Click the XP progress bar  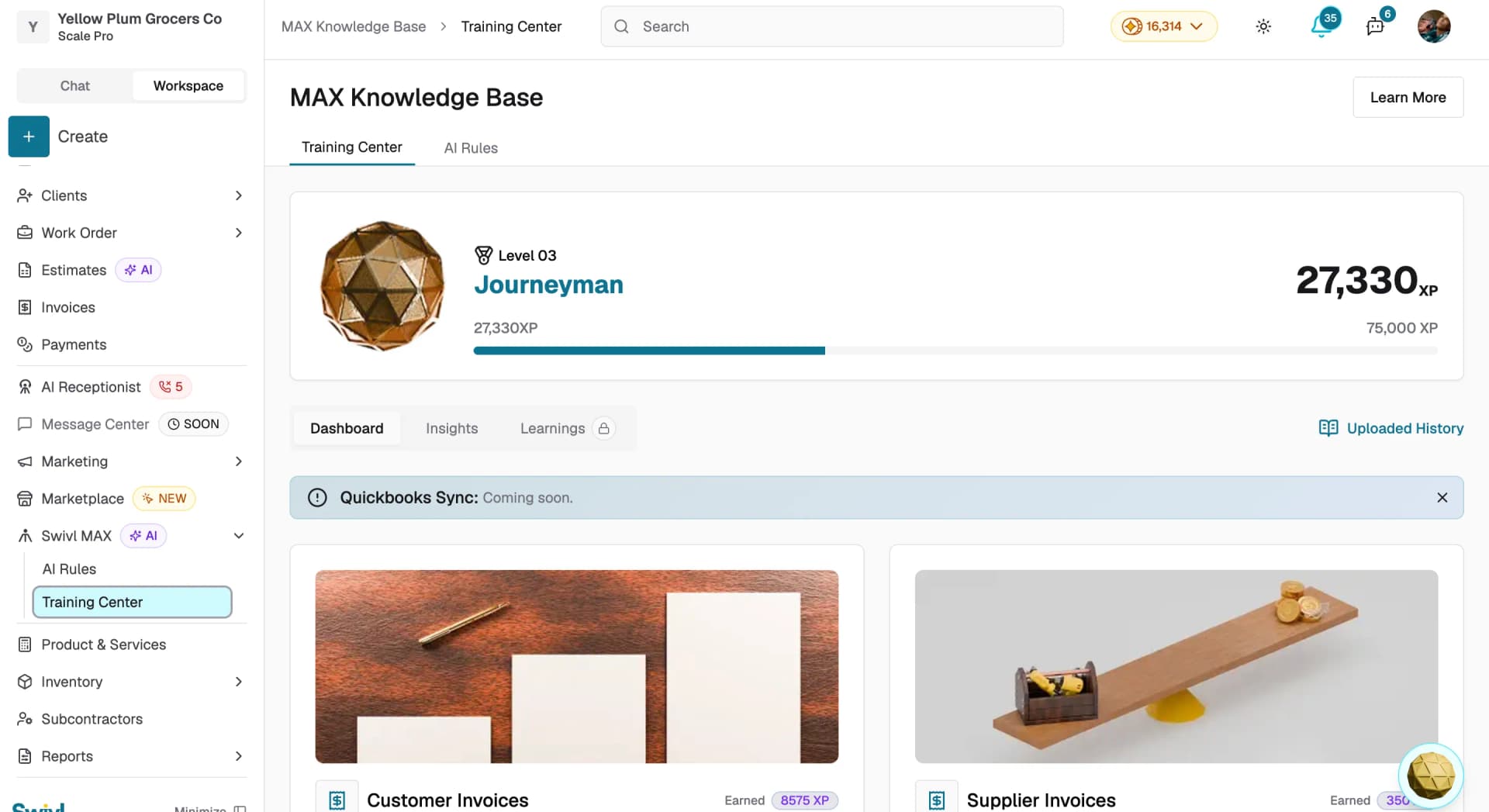click(x=955, y=351)
